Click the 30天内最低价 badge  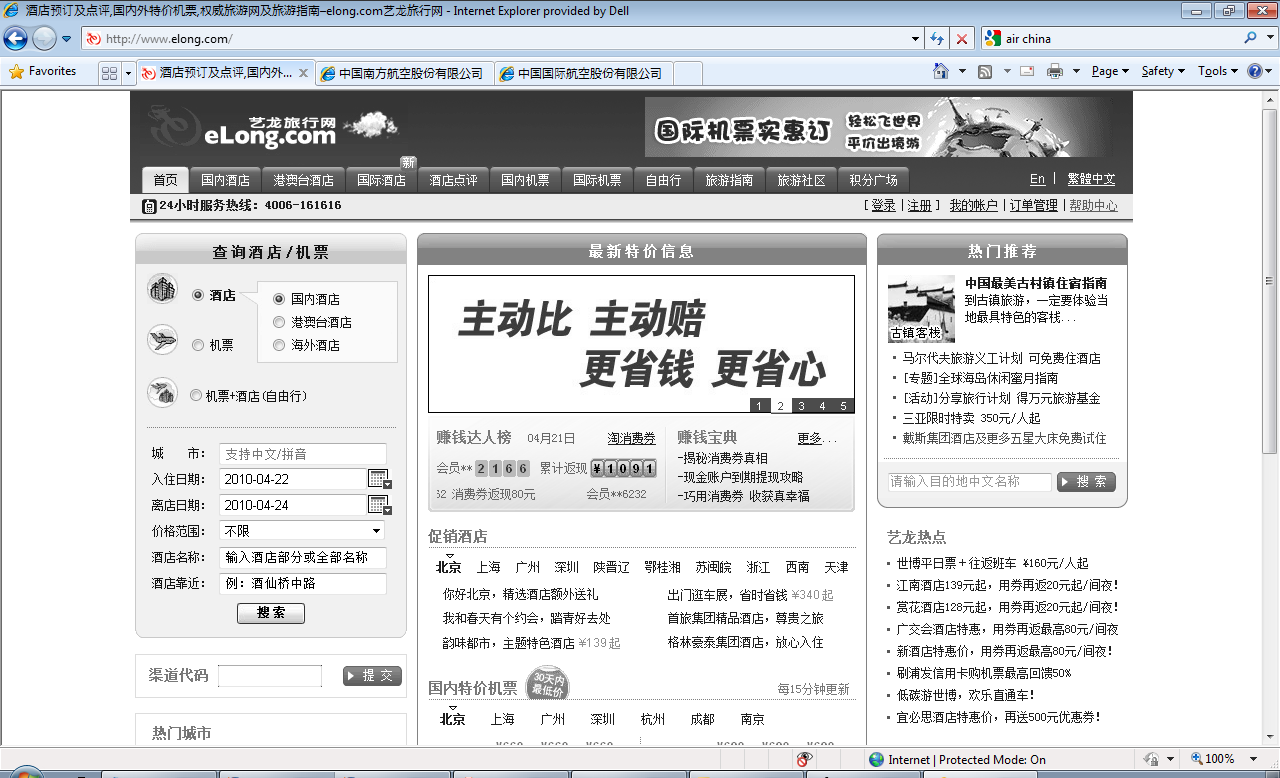coord(547,684)
